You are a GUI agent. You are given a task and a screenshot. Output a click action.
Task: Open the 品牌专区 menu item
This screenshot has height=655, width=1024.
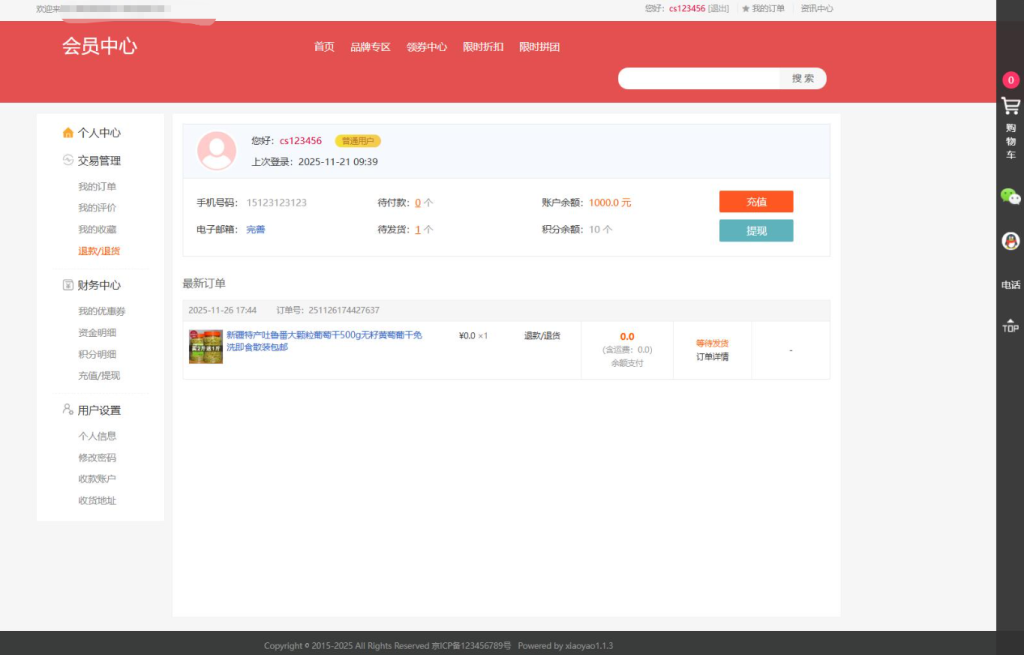tap(372, 46)
